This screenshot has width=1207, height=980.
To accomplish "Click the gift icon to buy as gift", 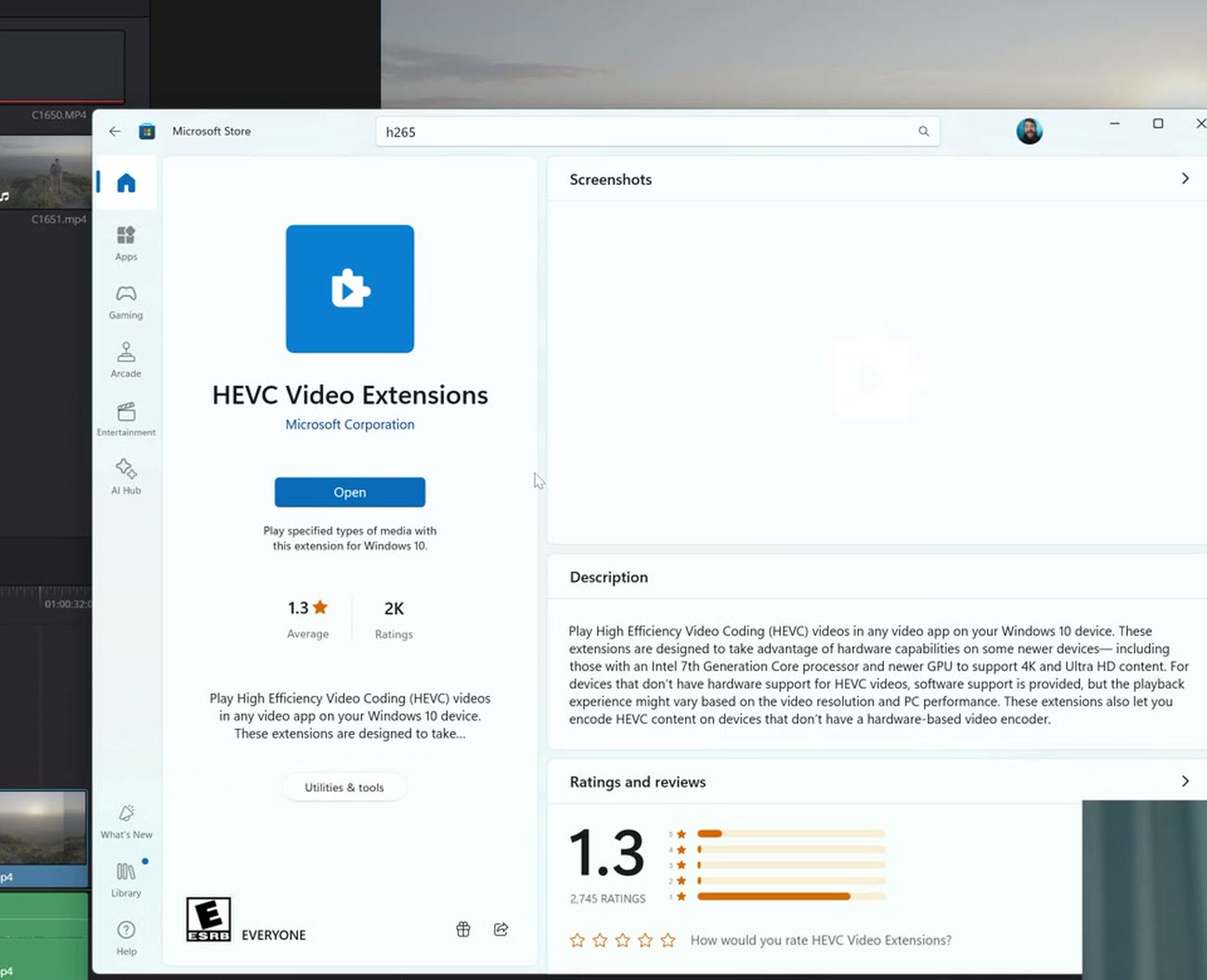I will (x=463, y=929).
